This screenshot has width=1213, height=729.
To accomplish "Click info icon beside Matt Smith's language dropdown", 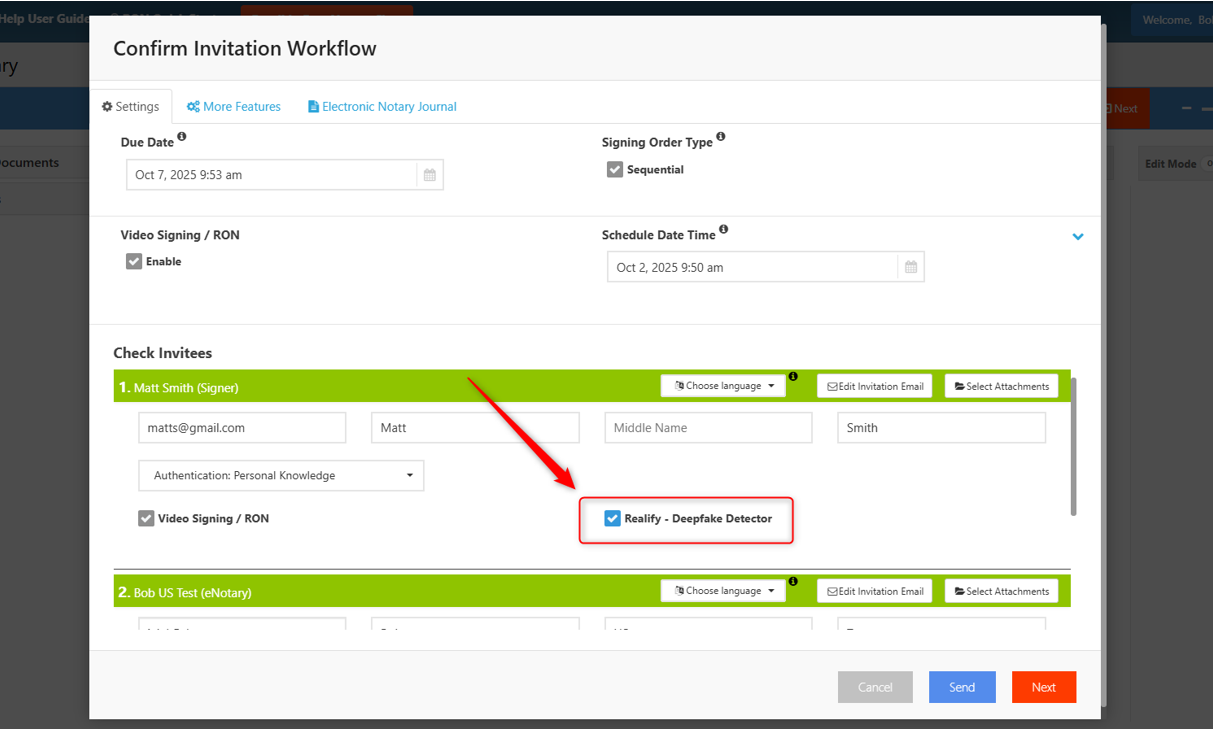I will pyautogui.click(x=793, y=377).
